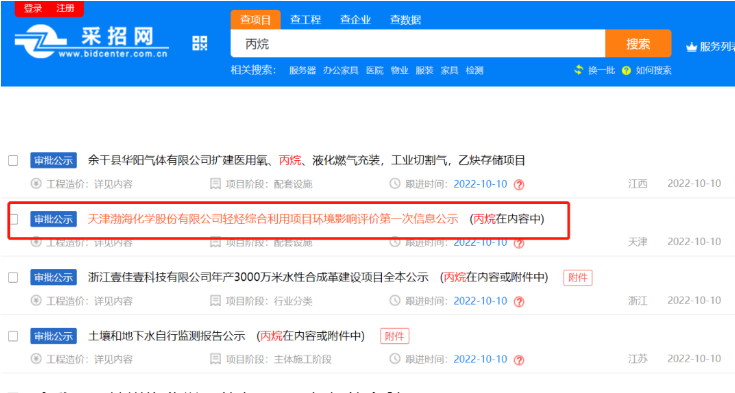
Task: Click related search term 服装
Action: click(x=424, y=70)
